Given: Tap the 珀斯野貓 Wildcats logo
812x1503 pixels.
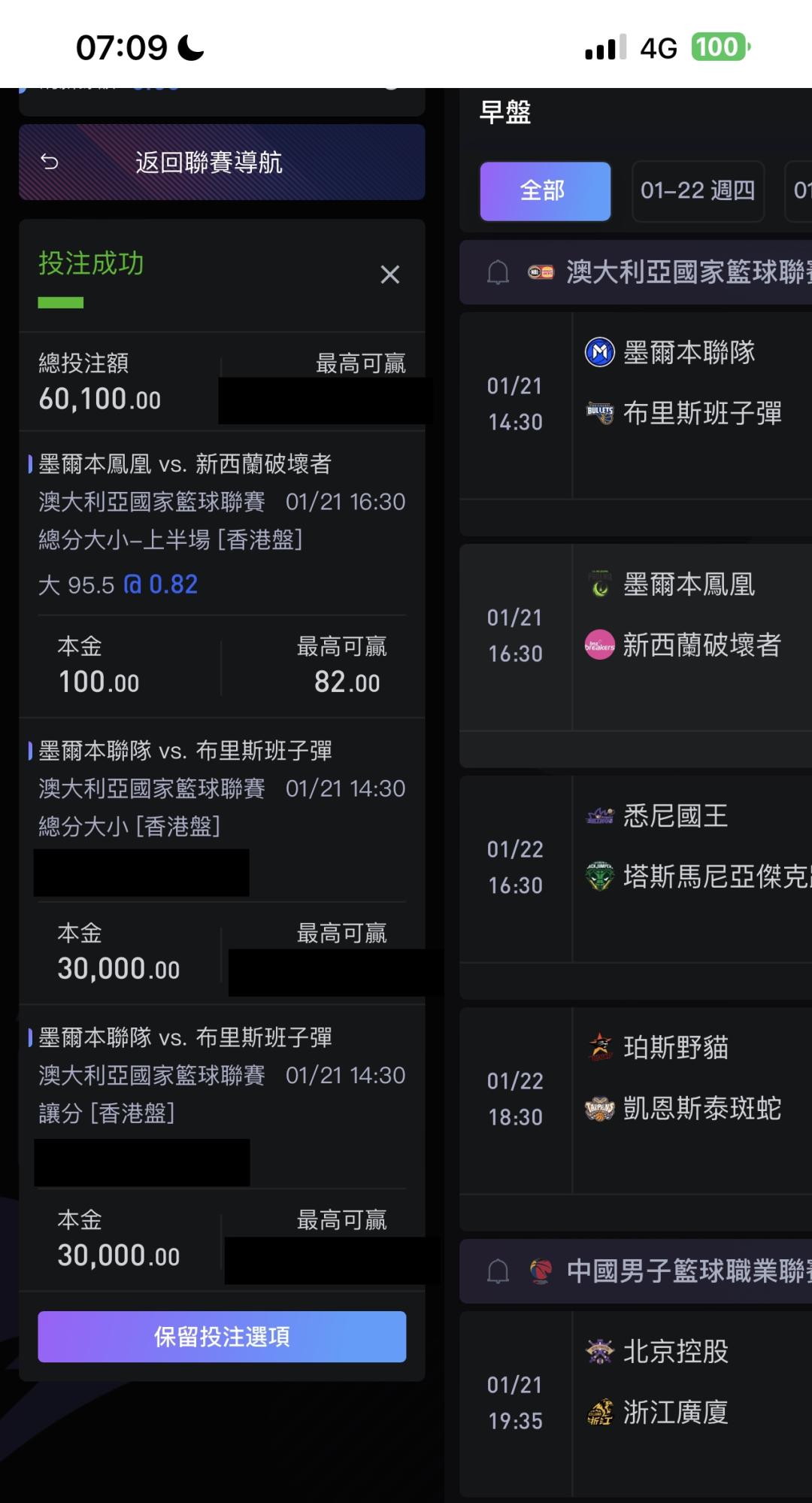Looking at the screenshot, I should click(599, 1047).
